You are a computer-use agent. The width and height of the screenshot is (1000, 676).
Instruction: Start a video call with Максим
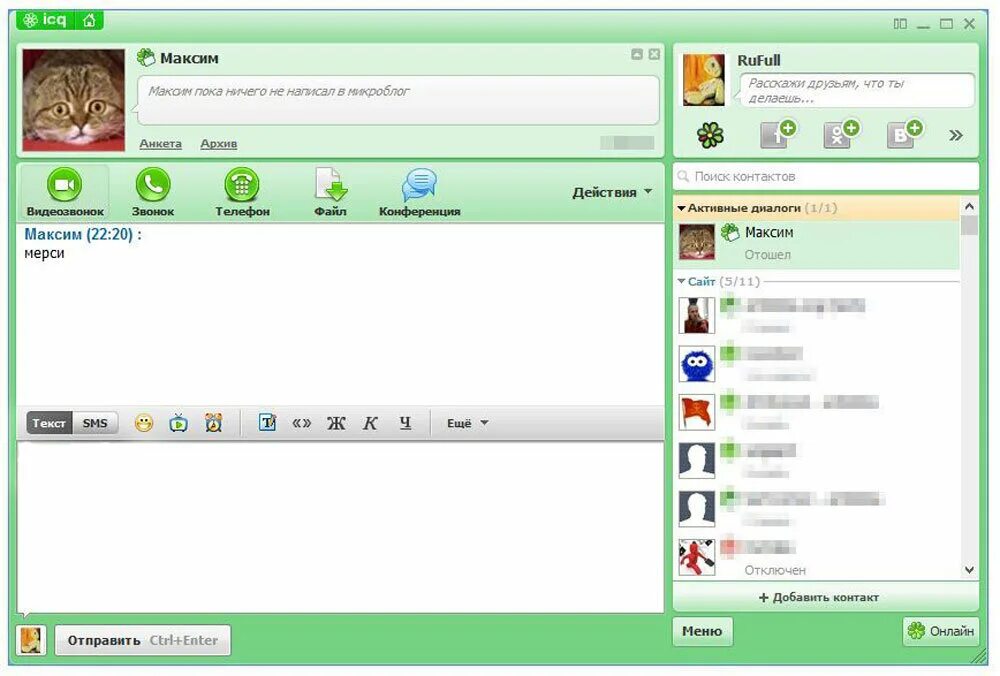64,192
